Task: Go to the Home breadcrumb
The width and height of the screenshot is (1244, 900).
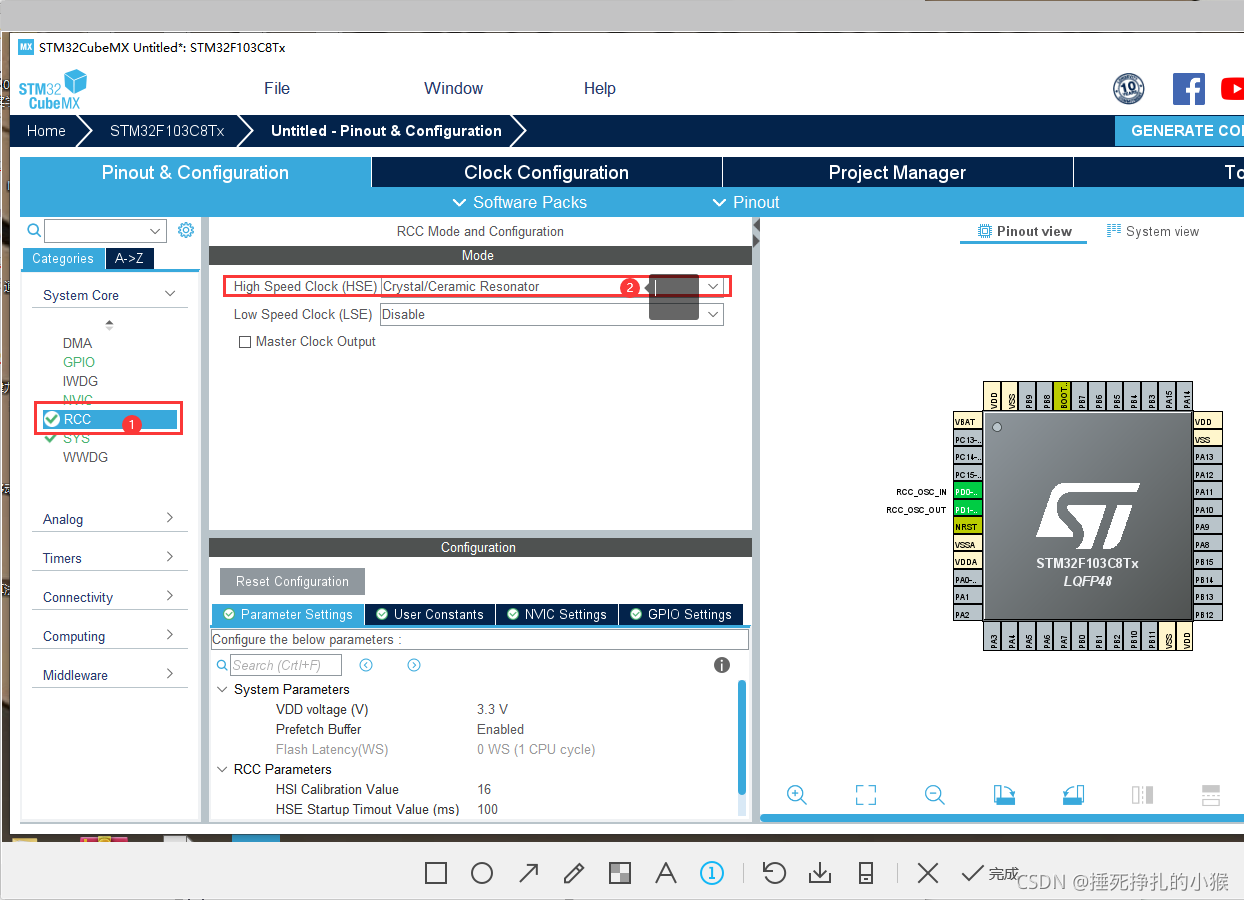Action: (x=46, y=131)
